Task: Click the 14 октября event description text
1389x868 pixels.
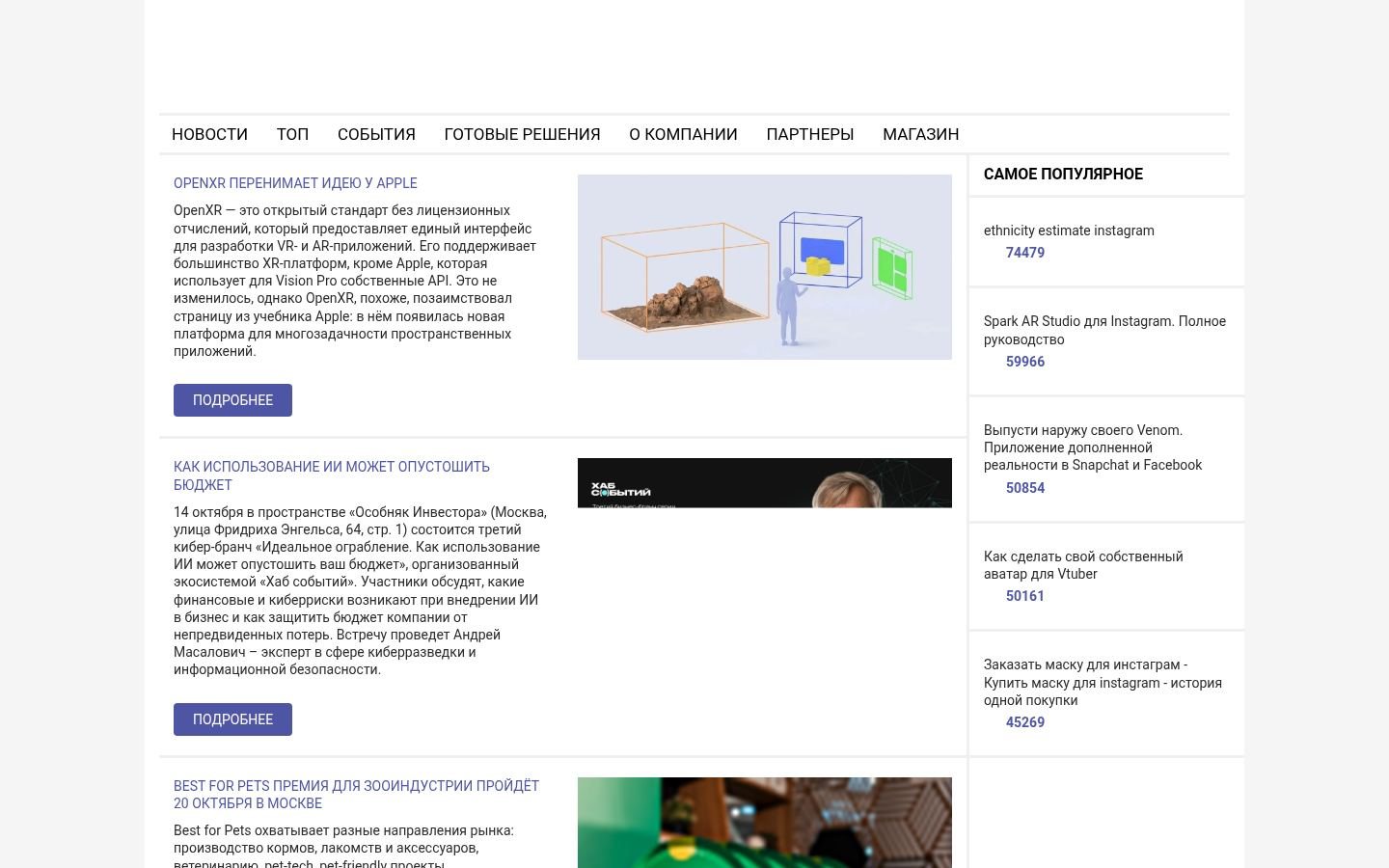Action: (x=360, y=590)
